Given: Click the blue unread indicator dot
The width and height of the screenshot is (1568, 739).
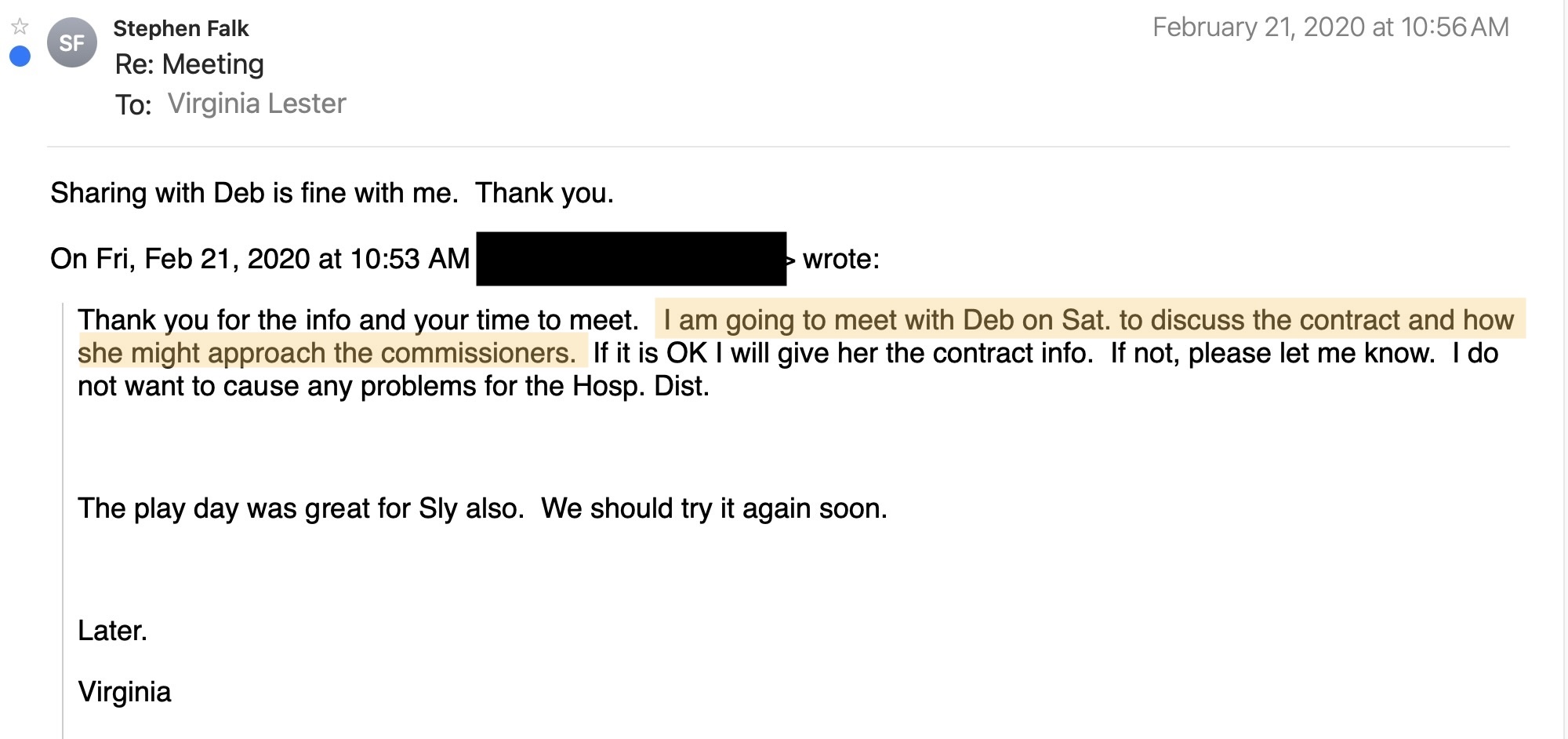Looking at the screenshot, I should 20,56.
